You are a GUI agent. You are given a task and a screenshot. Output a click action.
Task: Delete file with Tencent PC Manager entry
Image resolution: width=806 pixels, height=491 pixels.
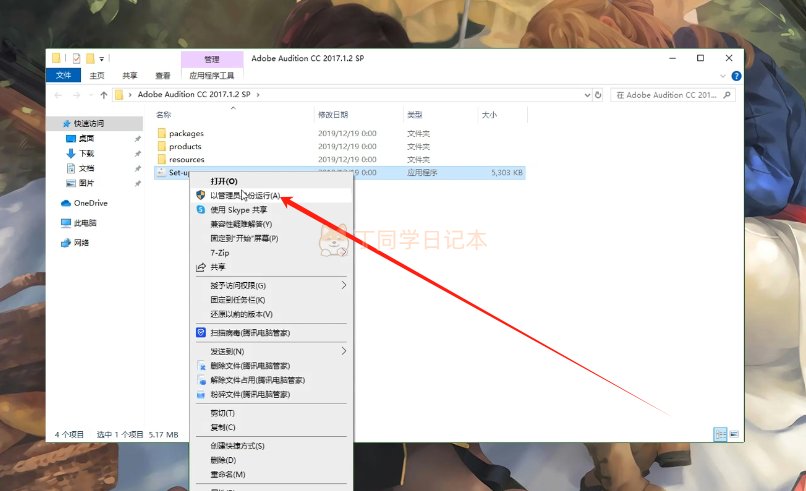coord(250,366)
